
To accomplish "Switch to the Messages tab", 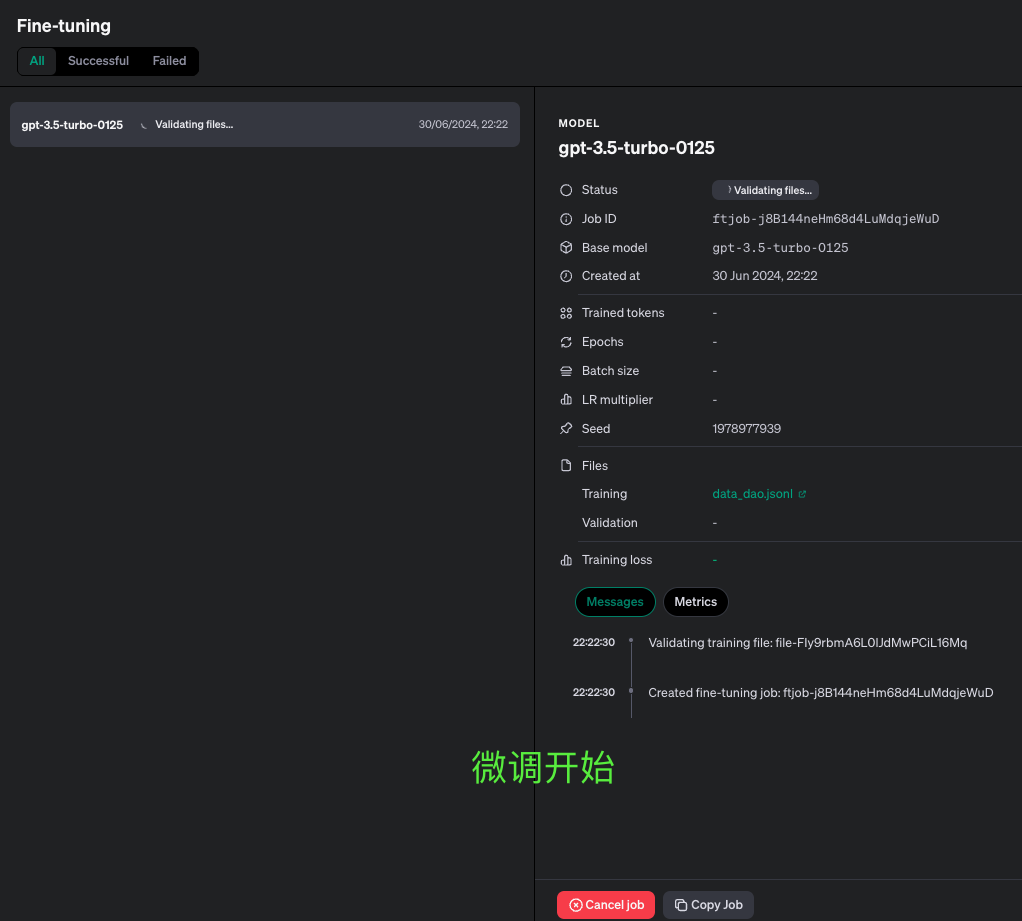I will tap(615, 602).
